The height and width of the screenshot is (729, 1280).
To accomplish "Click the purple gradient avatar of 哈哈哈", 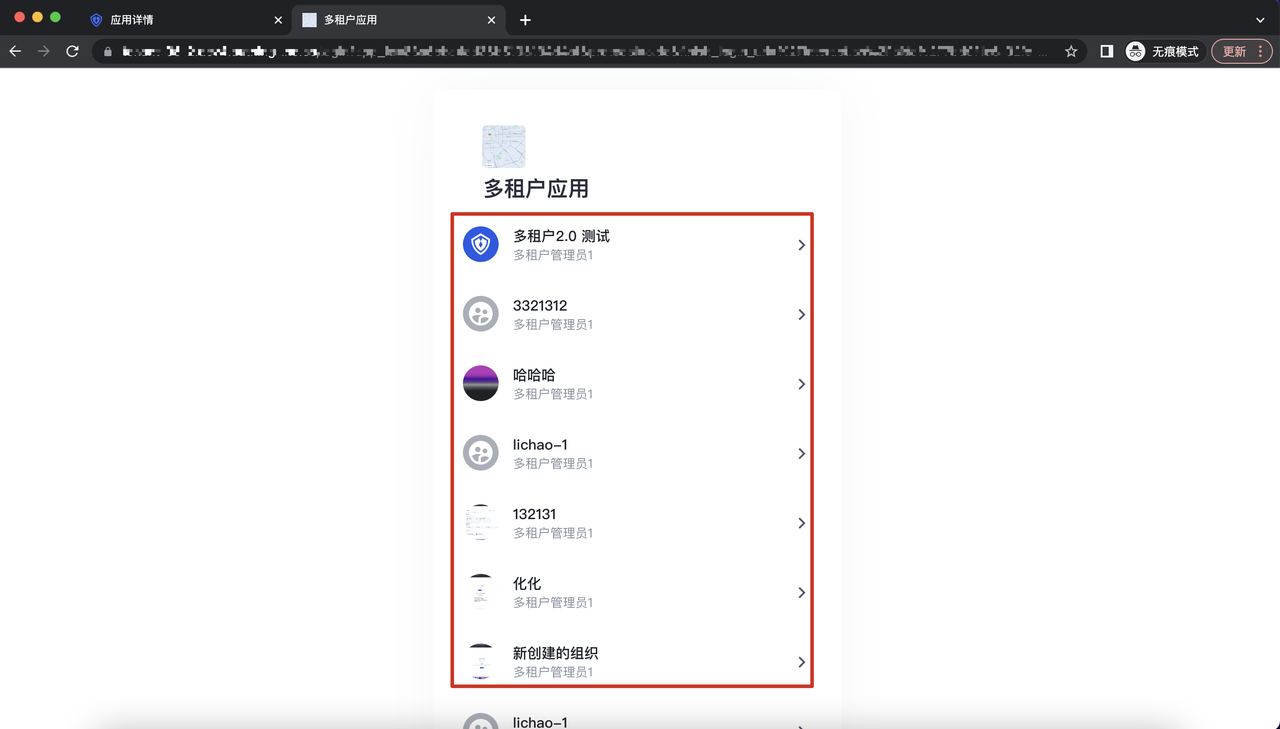I will (x=481, y=384).
